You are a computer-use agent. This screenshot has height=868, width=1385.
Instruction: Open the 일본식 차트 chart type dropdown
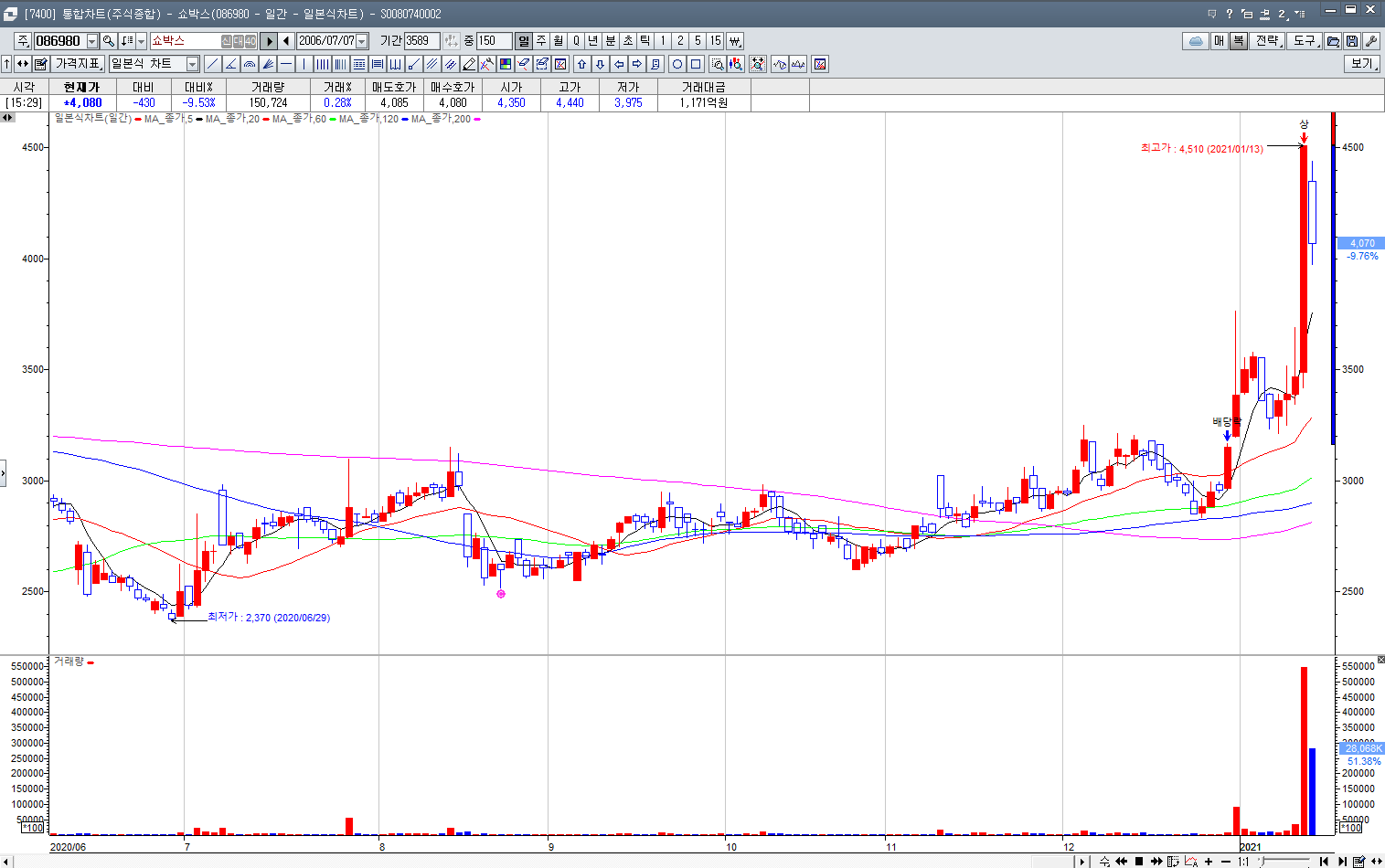coord(193,64)
